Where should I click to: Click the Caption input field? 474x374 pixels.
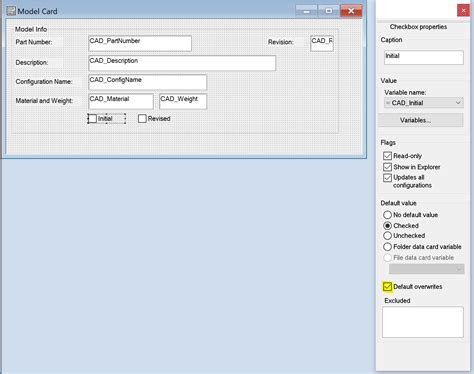click(x=424, y=58)
